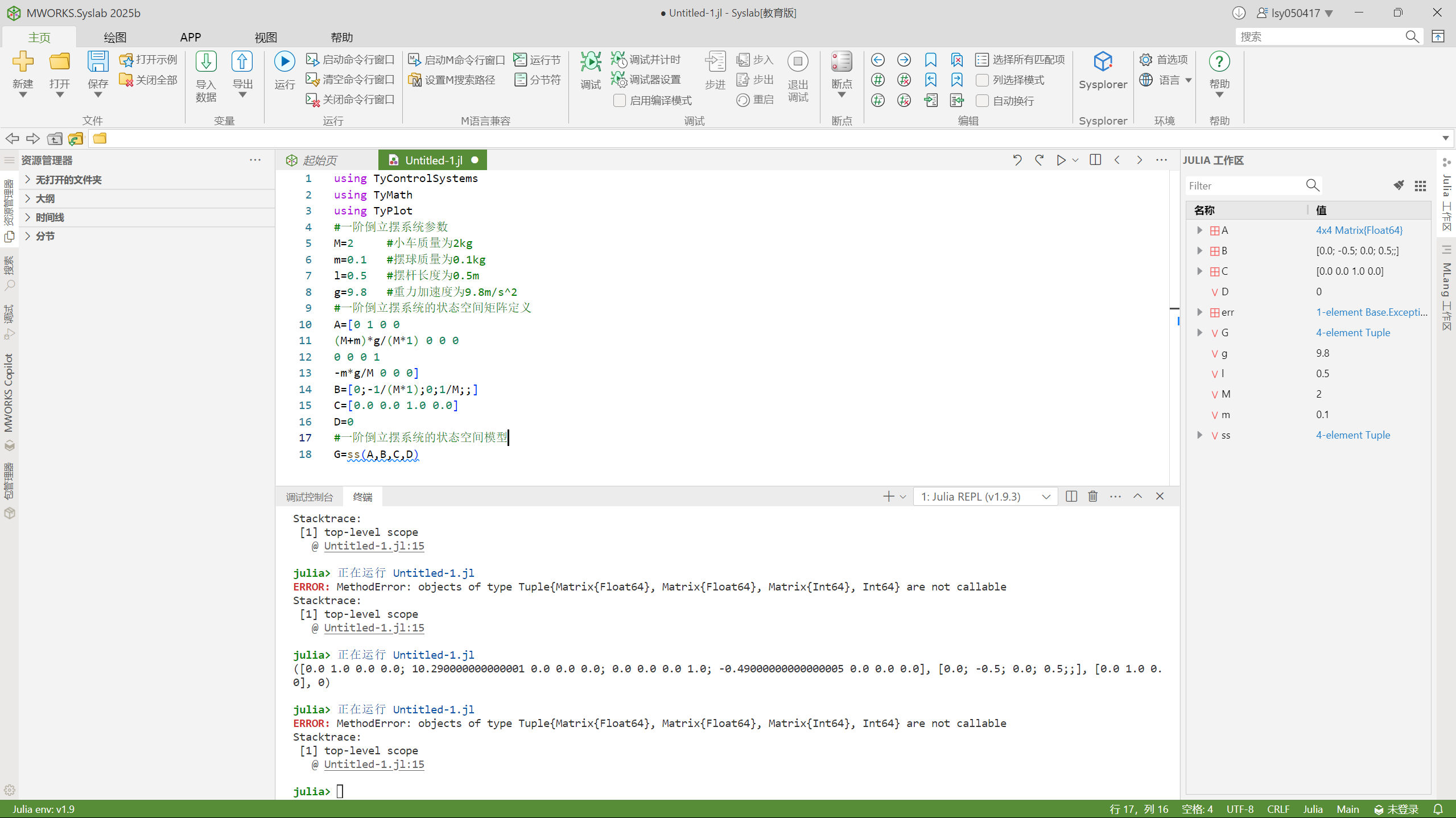Click the Debug (调试) bug icon
This screenshot has width=1456, height=818.
point(591,61)
